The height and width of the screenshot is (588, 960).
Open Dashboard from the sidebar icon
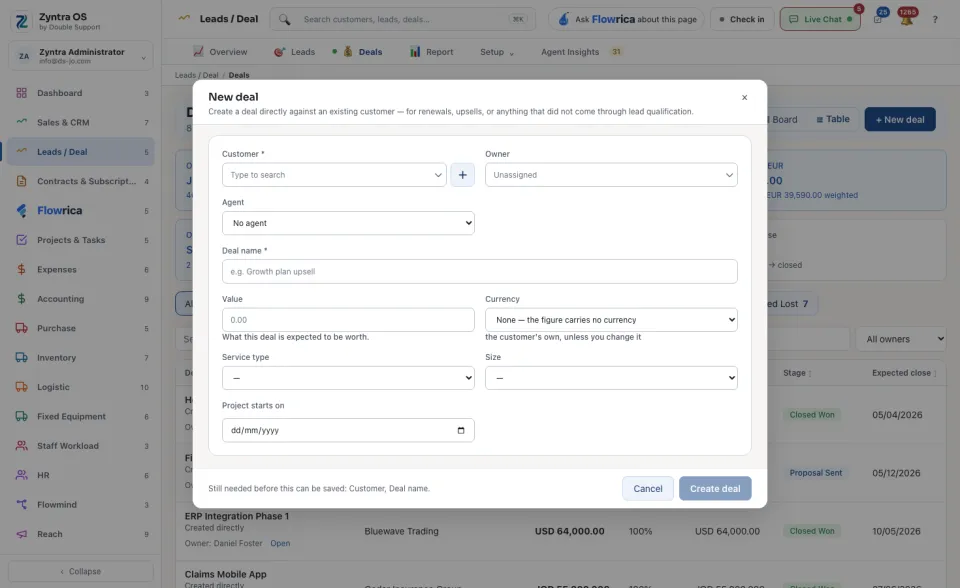(x=21, y=93)
